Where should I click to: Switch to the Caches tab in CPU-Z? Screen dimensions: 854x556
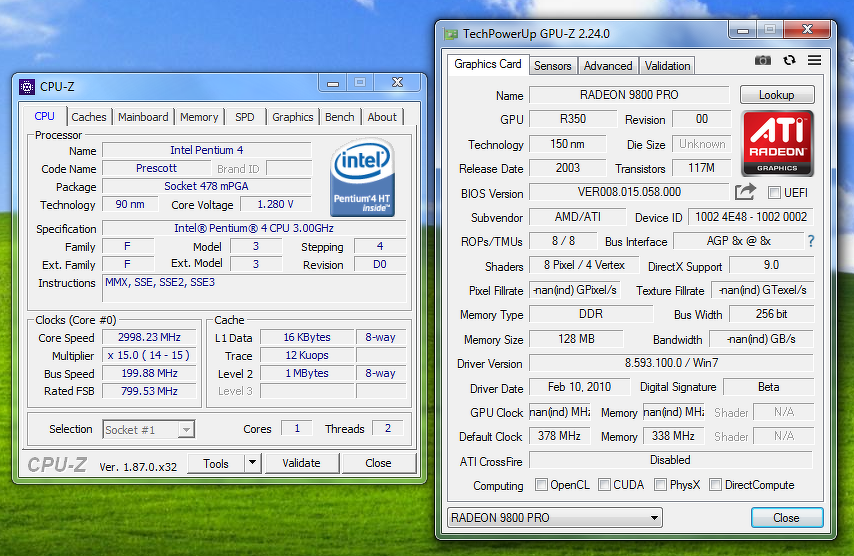tap(89, 117)
